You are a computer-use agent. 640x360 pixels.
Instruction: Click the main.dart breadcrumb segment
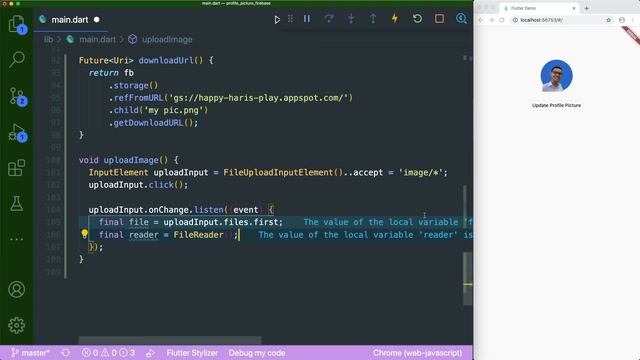coord(97,40)
